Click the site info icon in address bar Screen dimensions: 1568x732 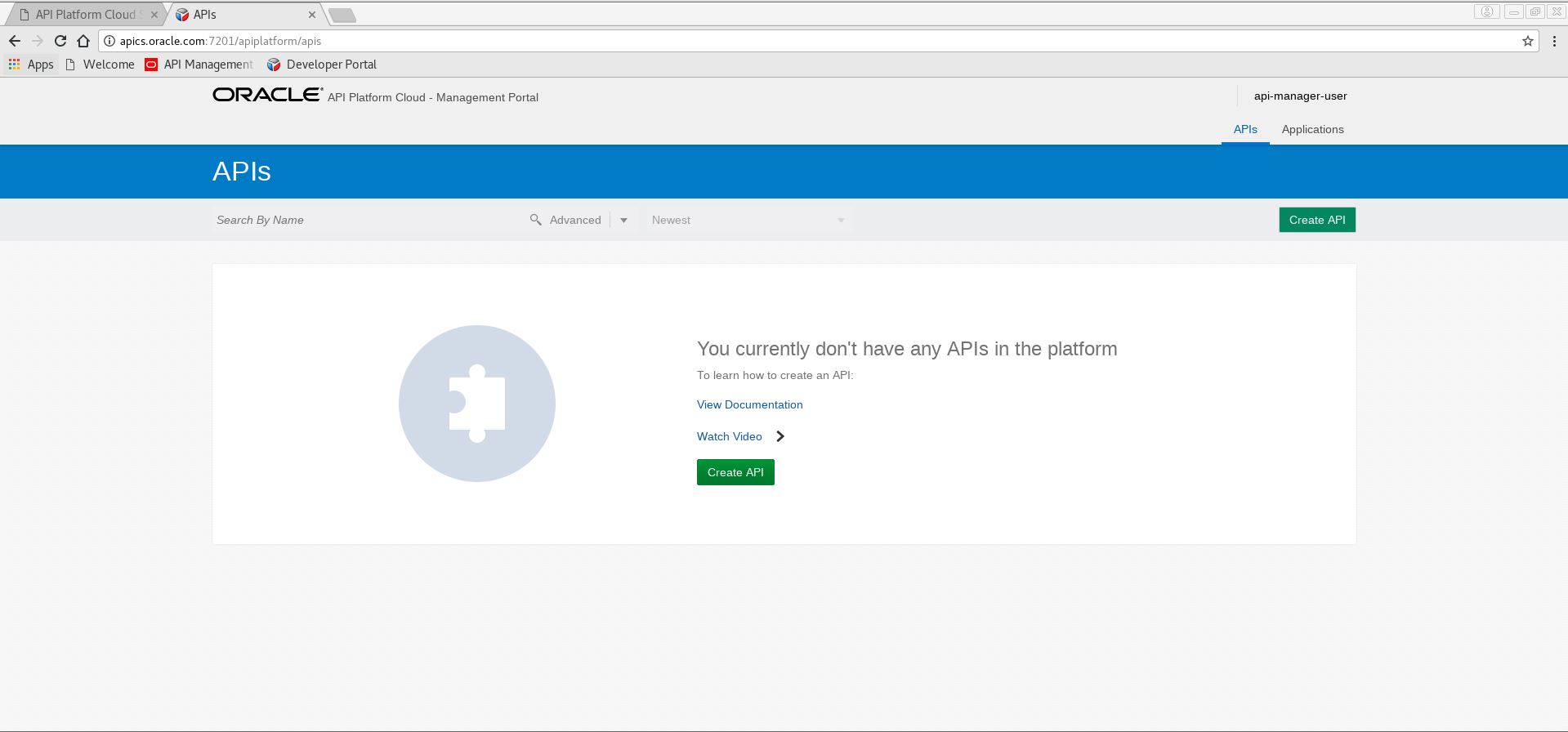(109, 41)
